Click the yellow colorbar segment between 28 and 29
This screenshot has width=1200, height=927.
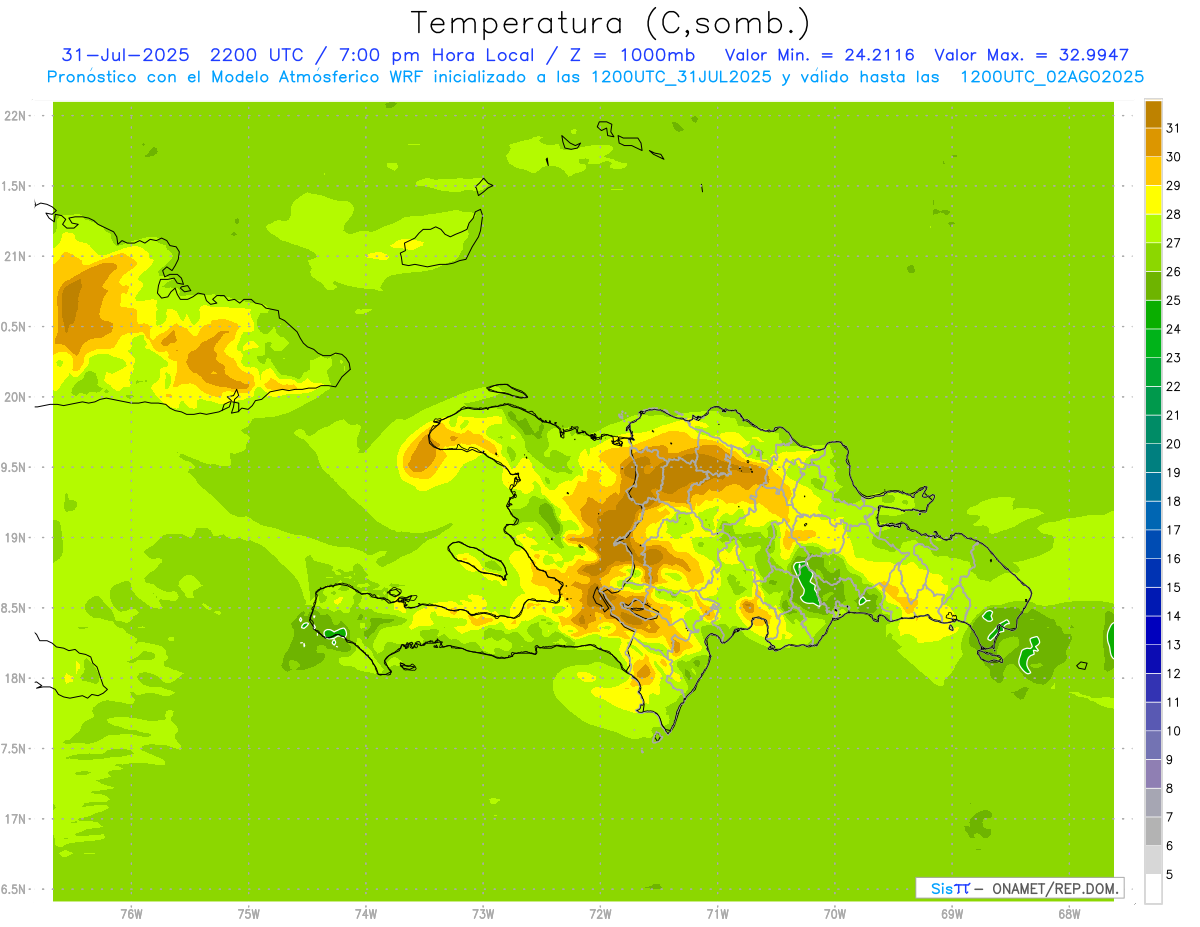tap(1153, 200)
